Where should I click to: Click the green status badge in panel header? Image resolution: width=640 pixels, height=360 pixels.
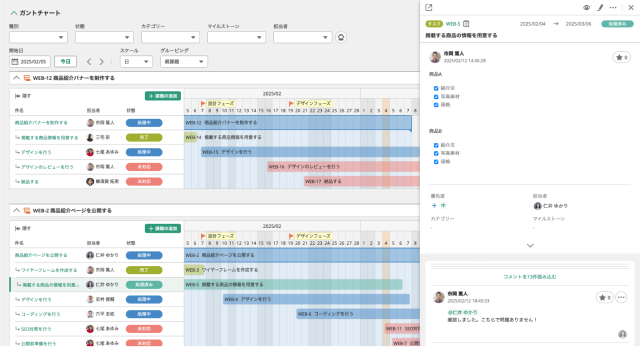coord(617,24)
